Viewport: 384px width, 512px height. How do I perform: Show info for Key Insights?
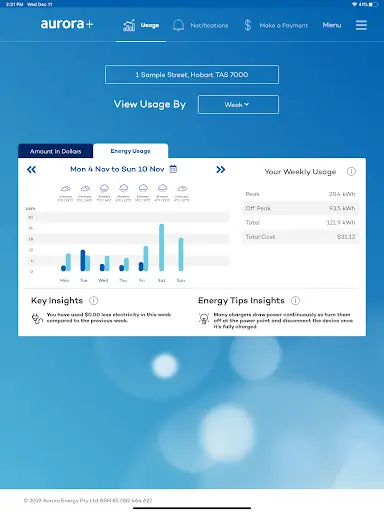(94, 301)
